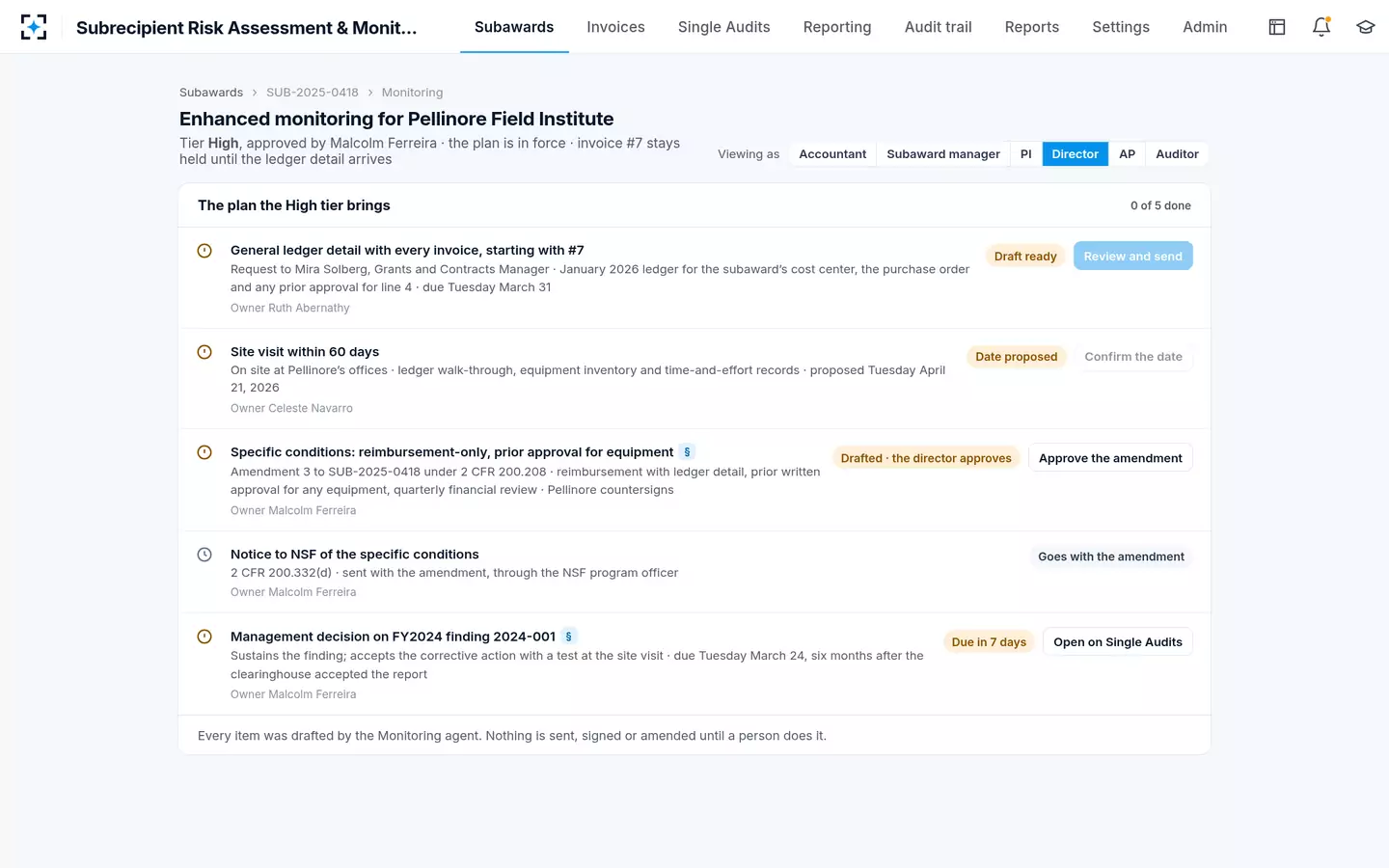Click Review and send button
Viewport: 1389px width, 868px height.
click(1132, 257)
